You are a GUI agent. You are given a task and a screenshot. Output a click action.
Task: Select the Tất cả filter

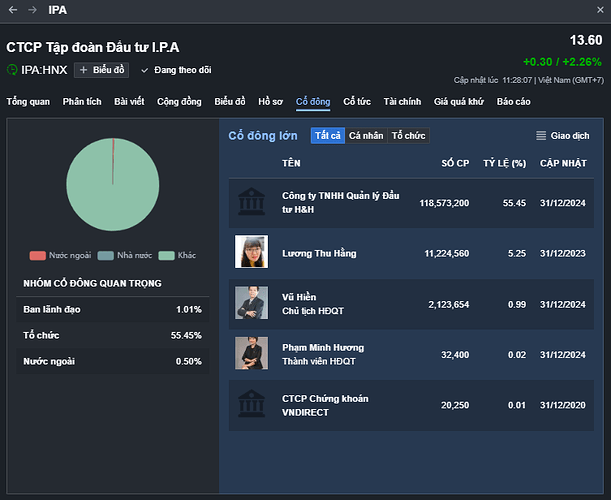(327, 136)
